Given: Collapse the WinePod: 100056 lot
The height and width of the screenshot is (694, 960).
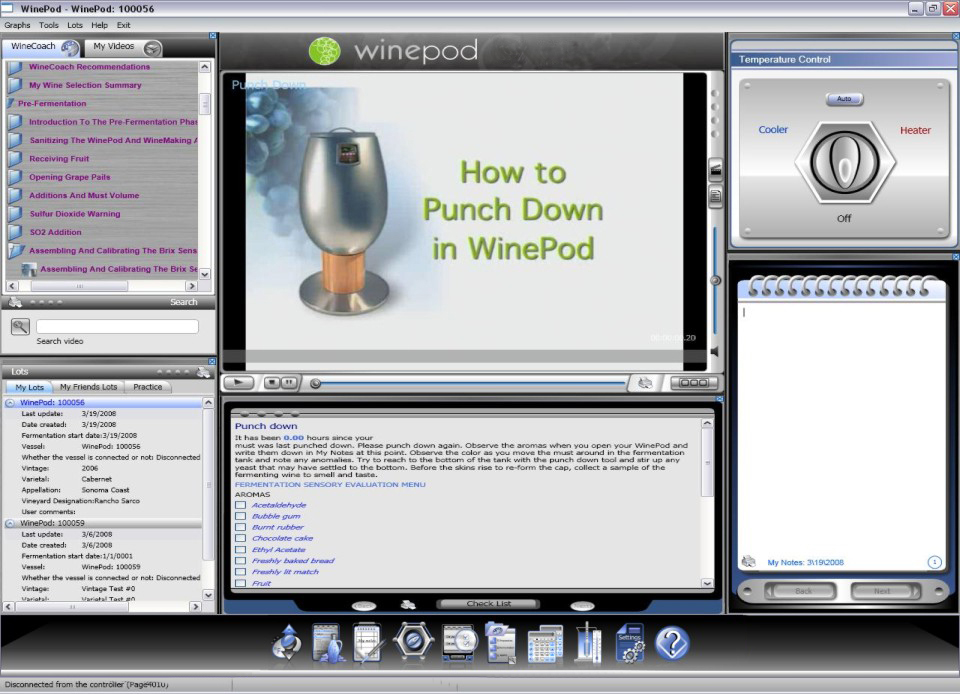Looking at the screenshot, I should tap(10, 403).
